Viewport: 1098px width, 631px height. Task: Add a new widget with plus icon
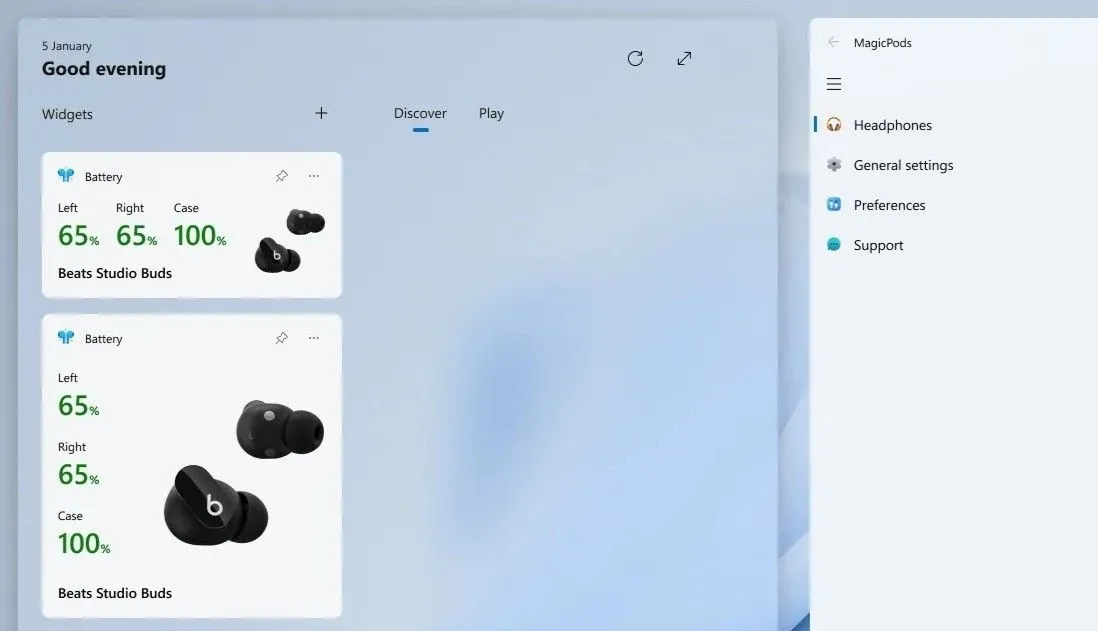(x=321, y=113)
